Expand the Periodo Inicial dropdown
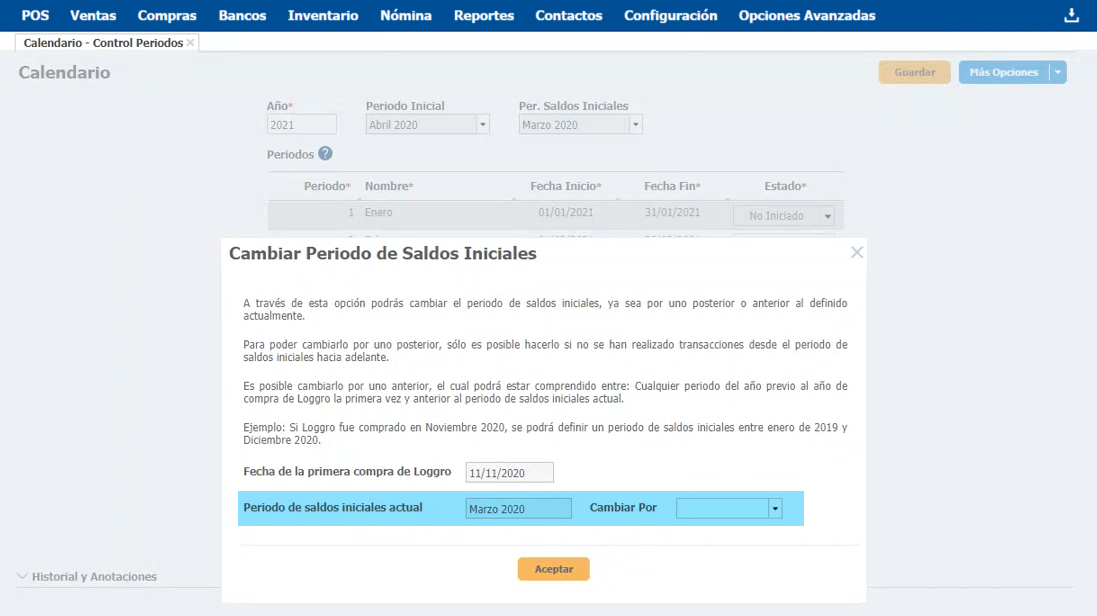Image resolution: width=1097 pixels, height=616 pixels. click(x=483, y=125)
